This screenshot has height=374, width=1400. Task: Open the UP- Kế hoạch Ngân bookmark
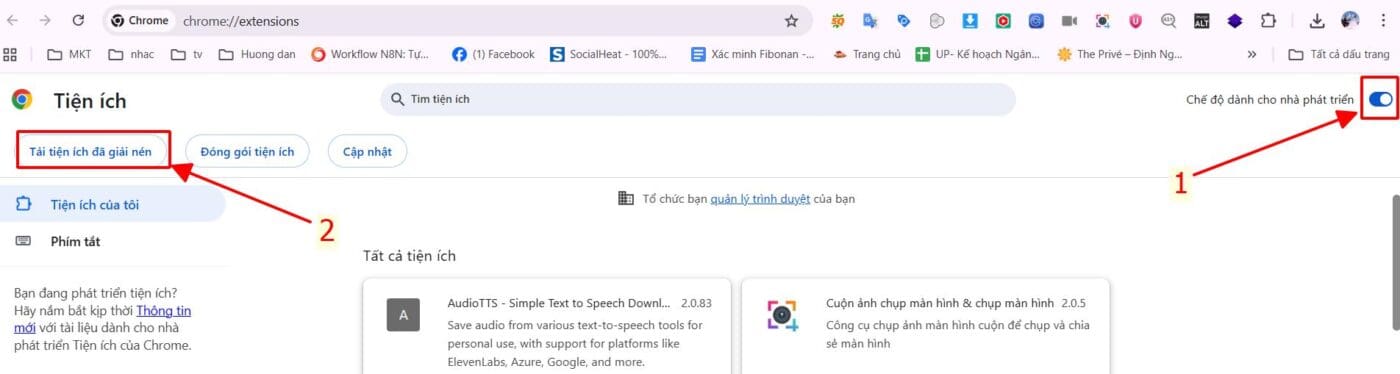tap(979, 54)
